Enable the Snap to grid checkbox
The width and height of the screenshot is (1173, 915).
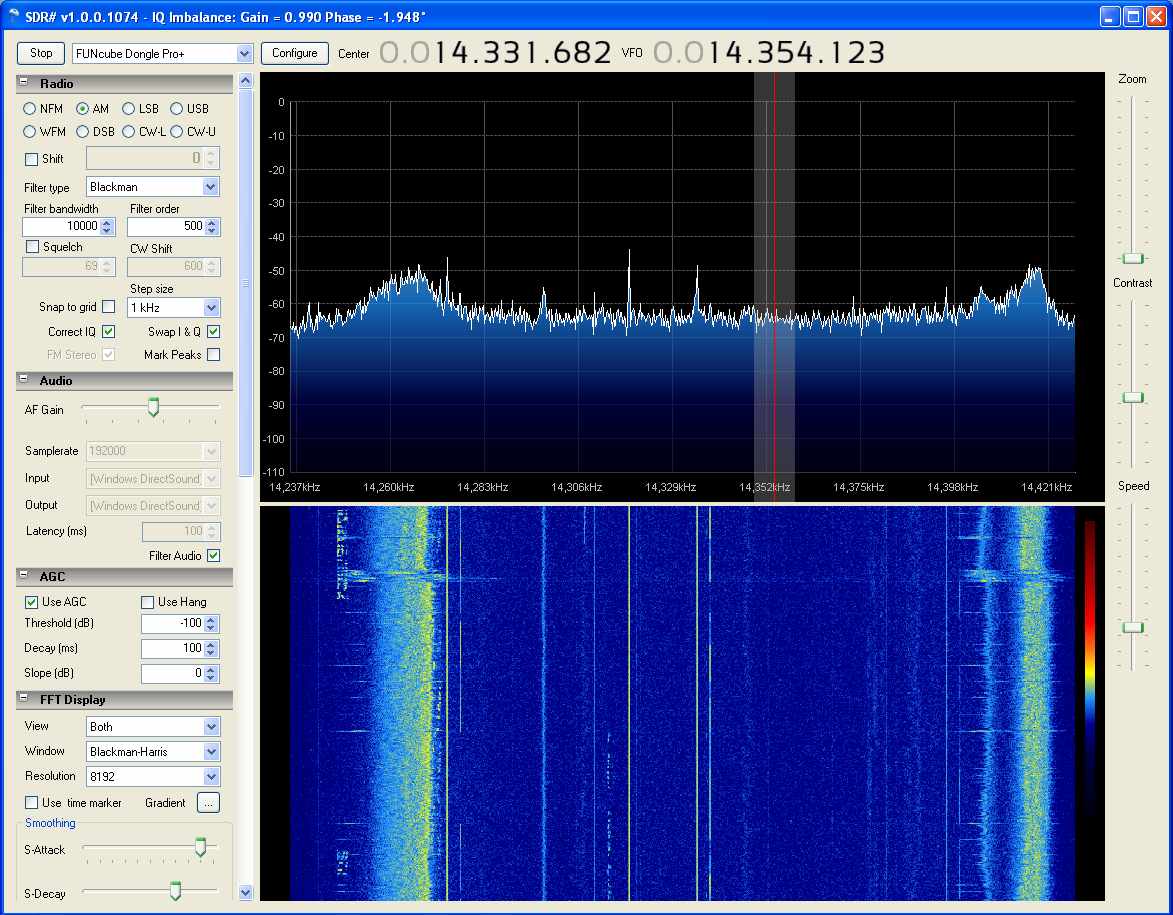pos(108,307)
